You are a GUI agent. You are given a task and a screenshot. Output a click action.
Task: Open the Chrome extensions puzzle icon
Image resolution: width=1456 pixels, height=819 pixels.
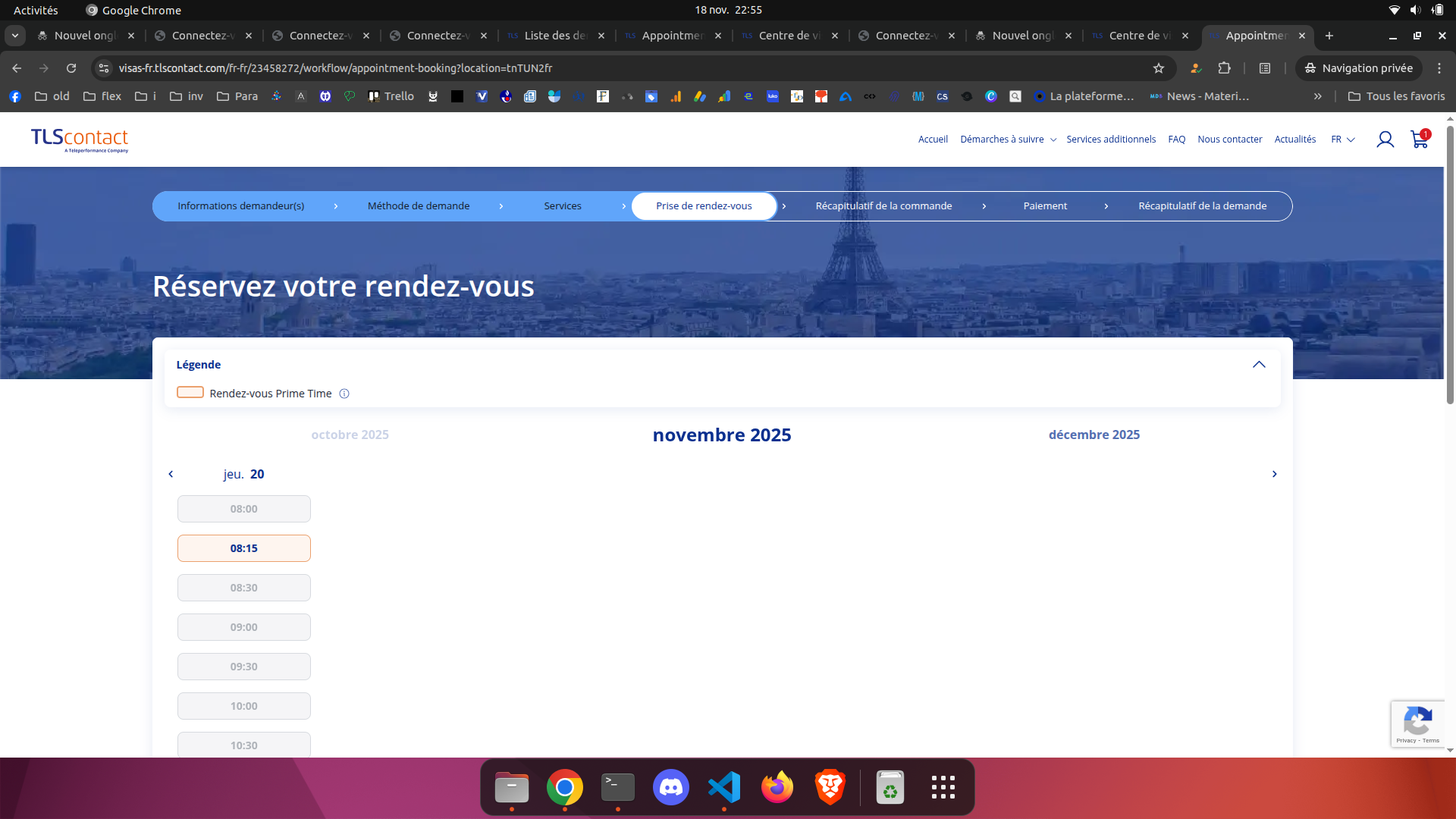[1224, 68]
